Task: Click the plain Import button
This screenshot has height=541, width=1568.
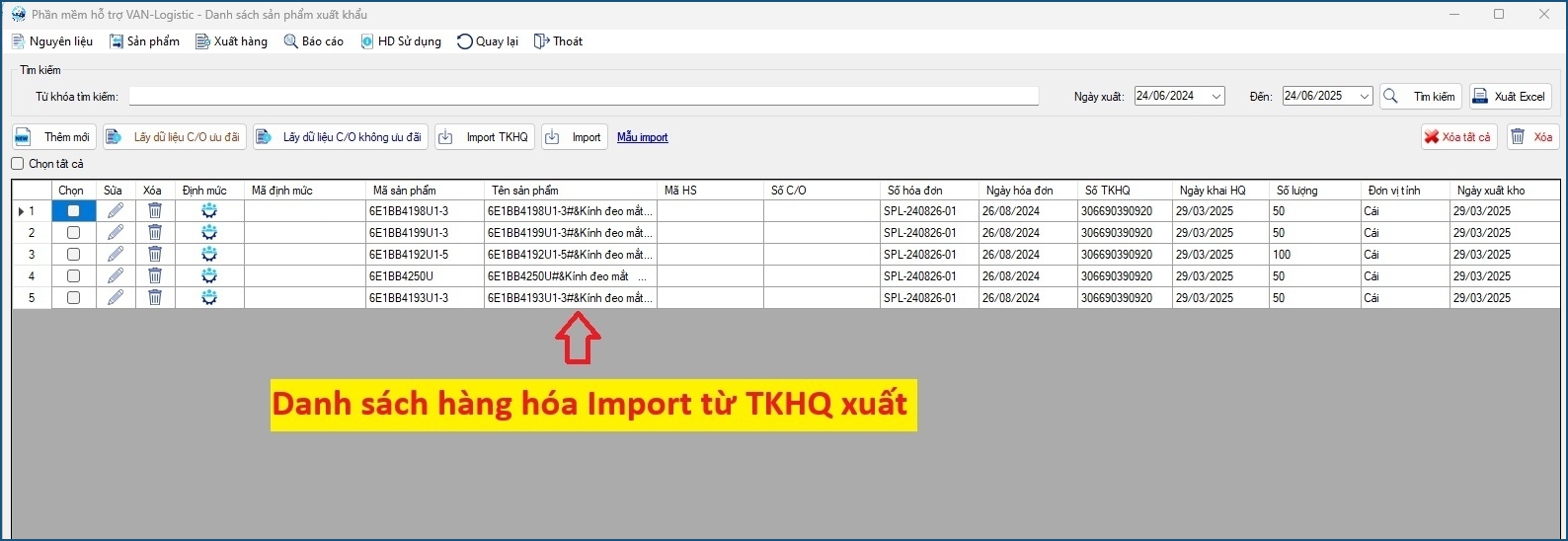Action: coord(575,137)
